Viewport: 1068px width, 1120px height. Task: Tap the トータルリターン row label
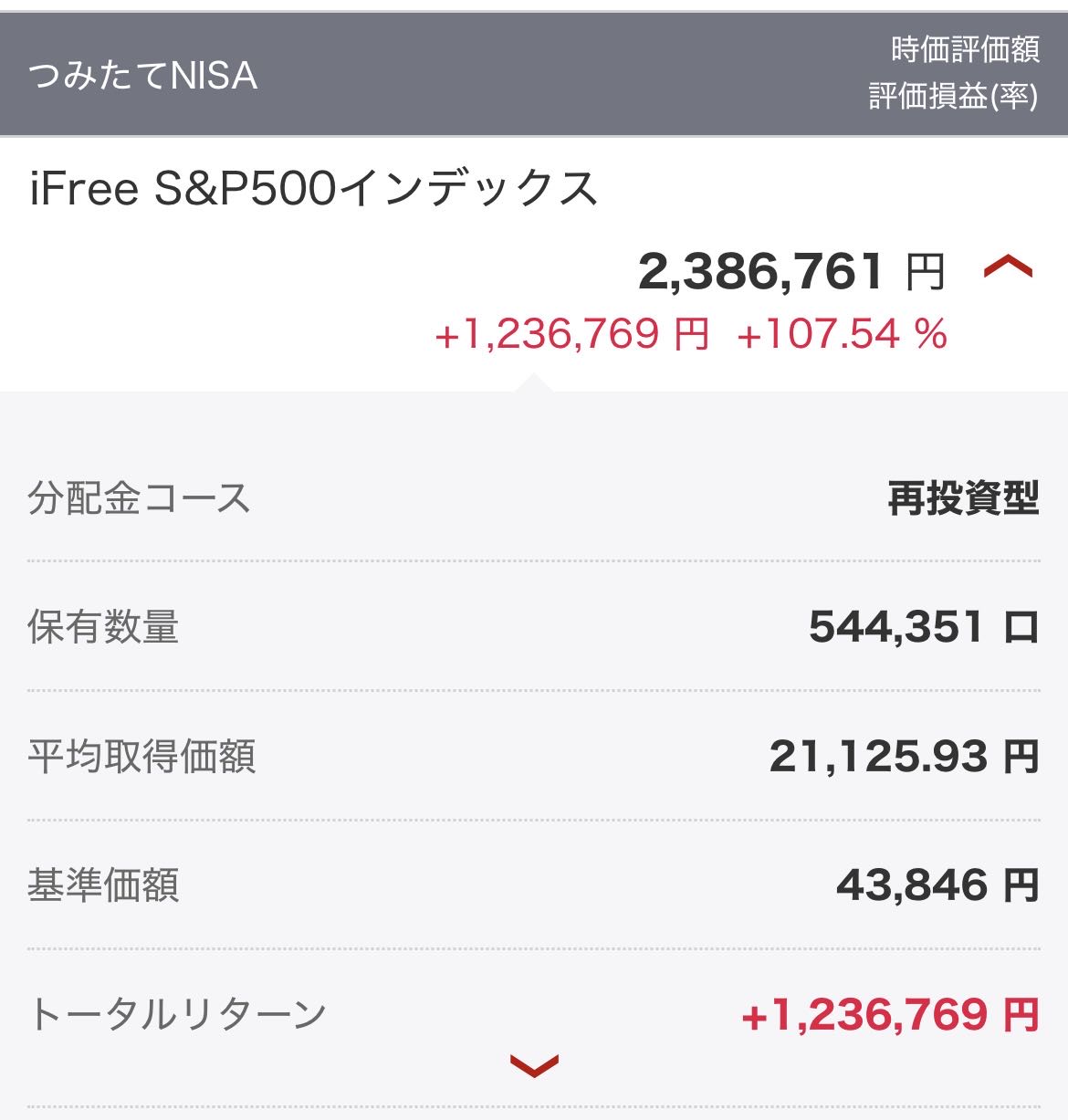[x=177, y=1014]
